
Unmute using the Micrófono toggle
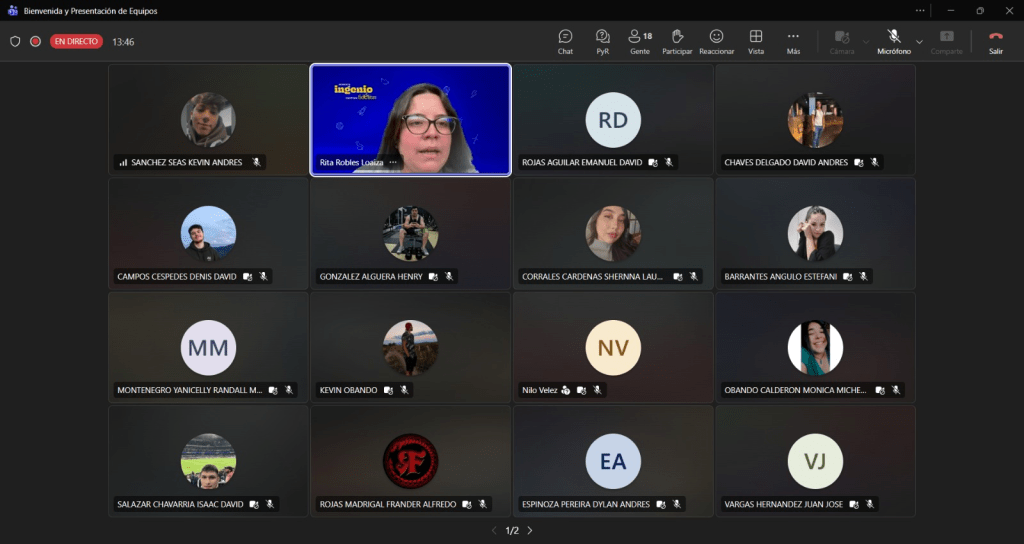point(894,41)
